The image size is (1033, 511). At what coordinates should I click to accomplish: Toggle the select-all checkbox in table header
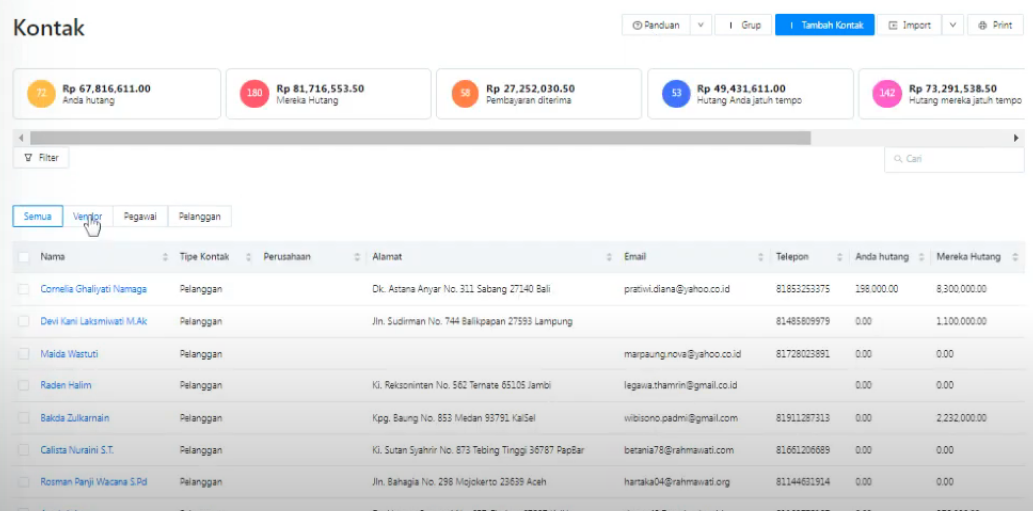point(24,257)
